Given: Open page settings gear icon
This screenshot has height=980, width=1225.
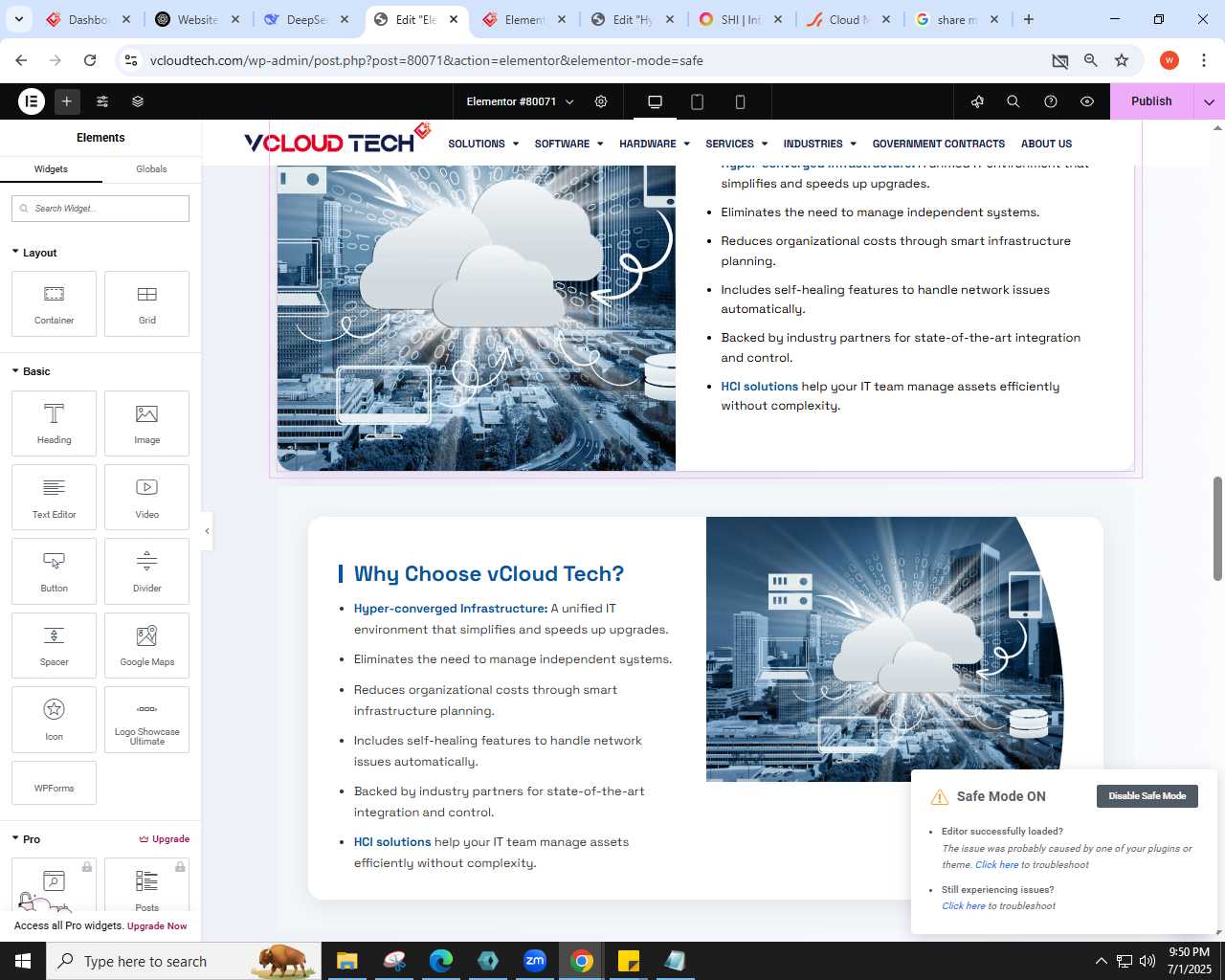Looking at the screenshot, I should point(601,101).
